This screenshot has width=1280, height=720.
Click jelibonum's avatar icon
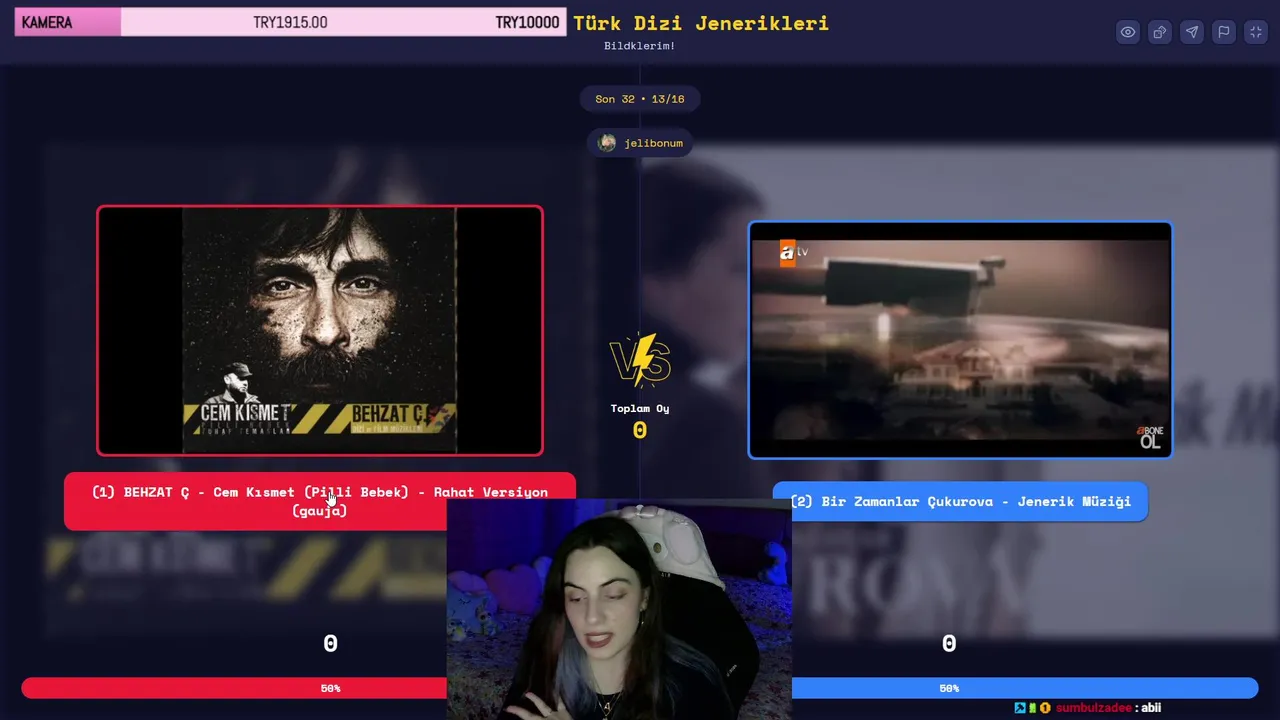pos(607,143)
